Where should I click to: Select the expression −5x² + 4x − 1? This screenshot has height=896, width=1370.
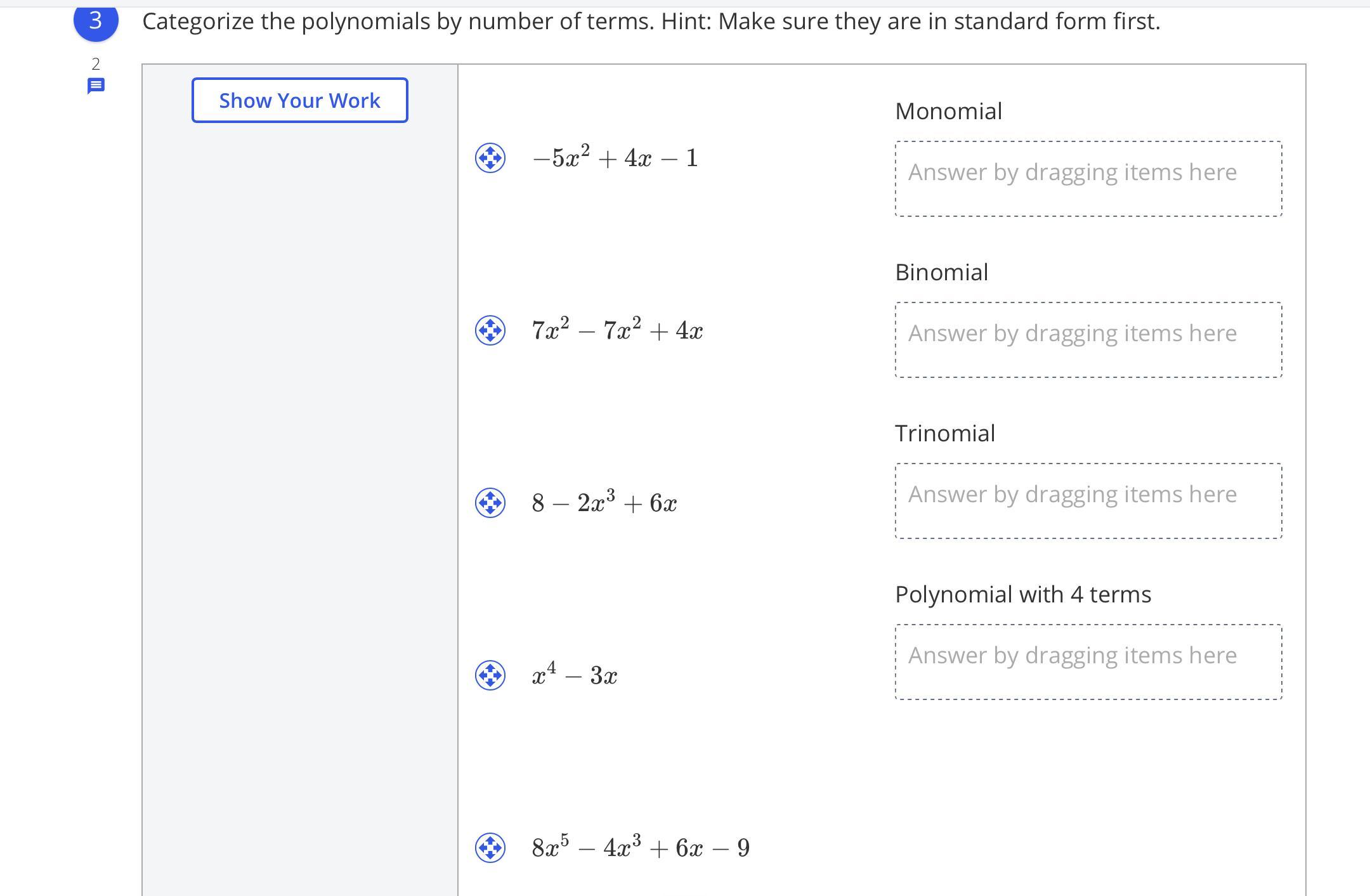click(x=615, y=158)
